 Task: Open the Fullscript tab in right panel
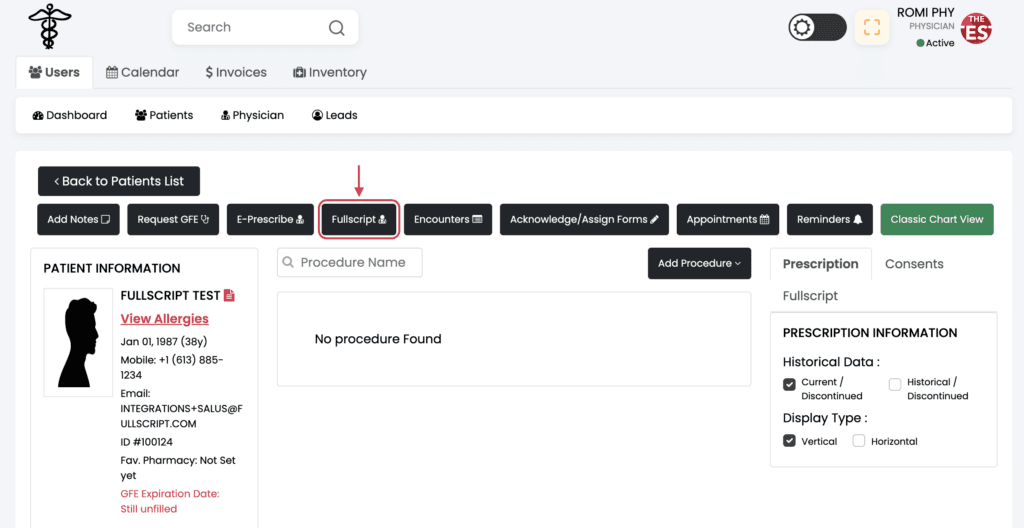click(x=810, y=296)
